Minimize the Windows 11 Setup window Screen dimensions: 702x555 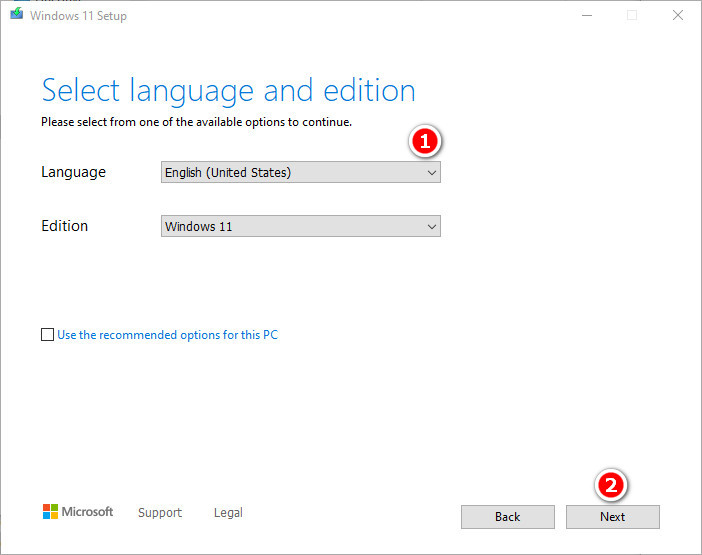[587, 16]
